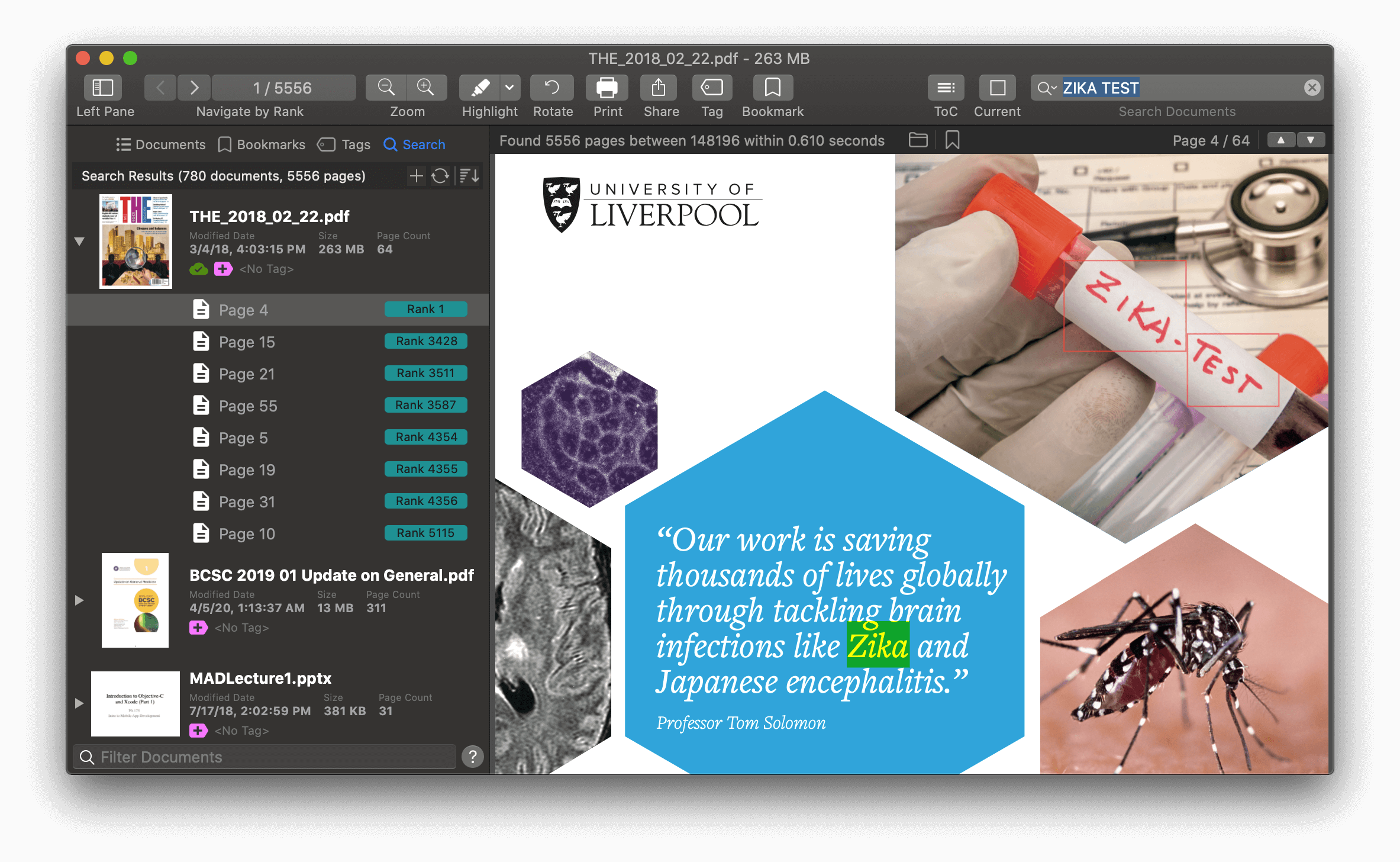Bookmark the current page
1400x862 pixels.
(x=772, y=87)
